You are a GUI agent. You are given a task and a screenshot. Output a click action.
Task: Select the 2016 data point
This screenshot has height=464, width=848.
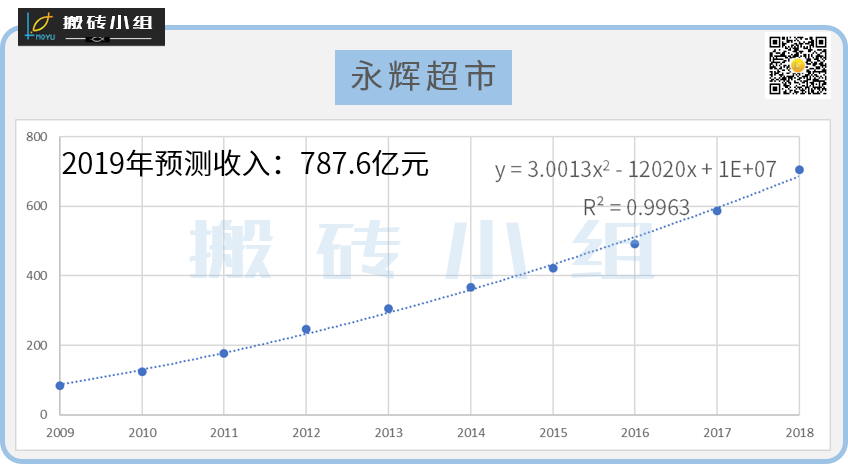coord(635,244)
